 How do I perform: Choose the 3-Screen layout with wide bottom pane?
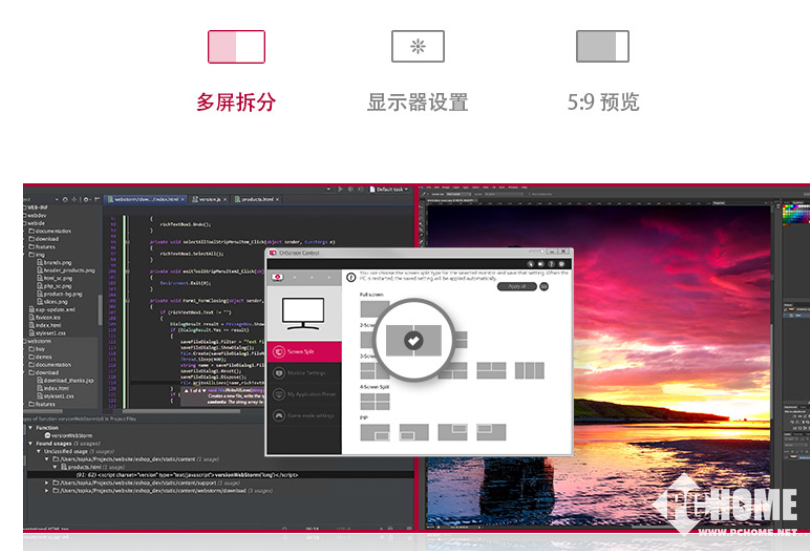(491, 371)
